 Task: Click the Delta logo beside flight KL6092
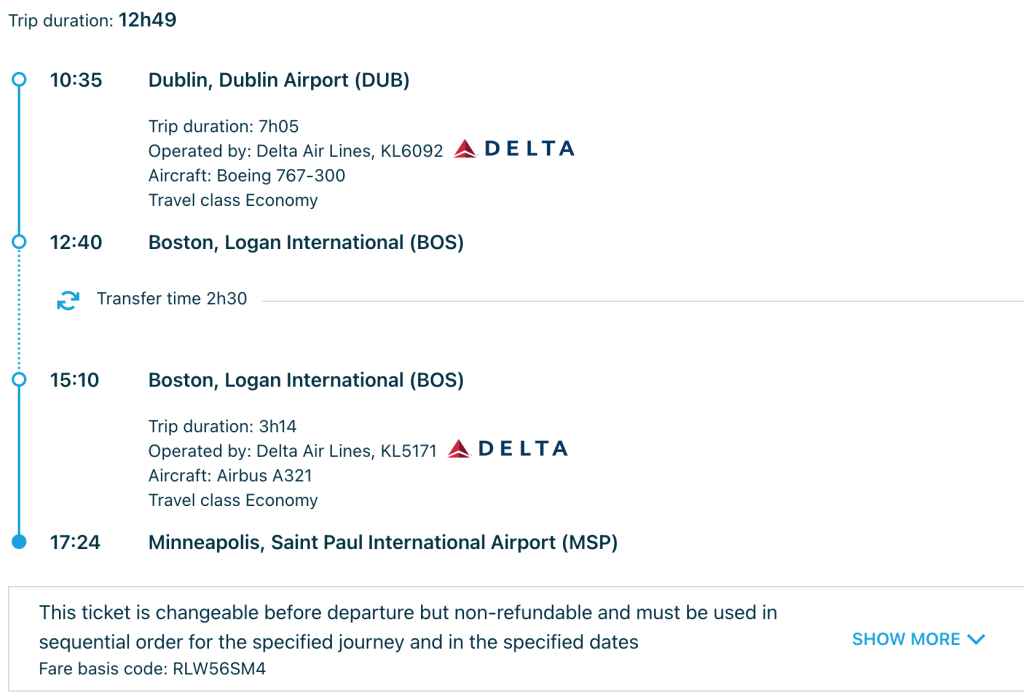pyautogui.click(x=514, y=149)
